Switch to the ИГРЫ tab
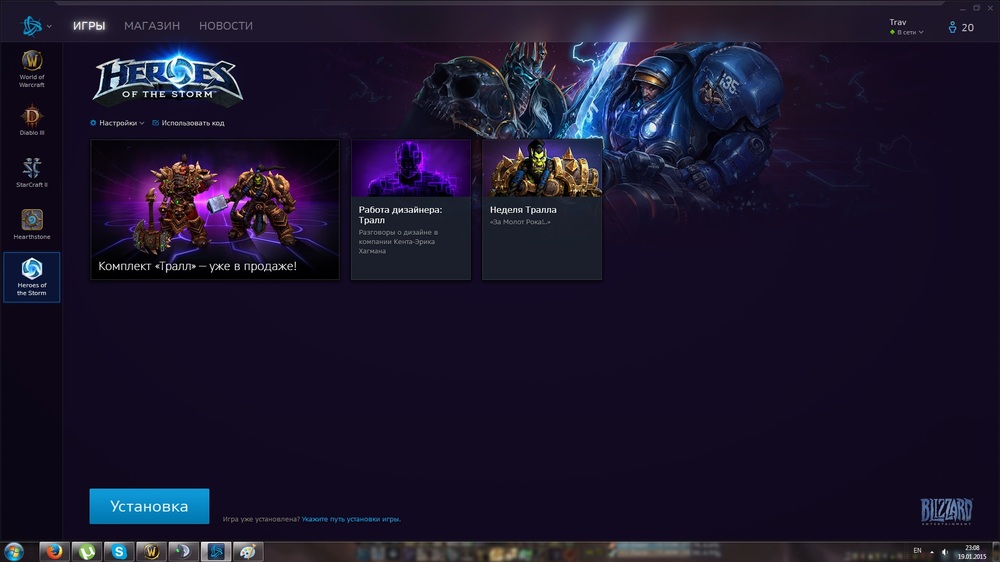The image size is (1000, 562). pos(89,26)
